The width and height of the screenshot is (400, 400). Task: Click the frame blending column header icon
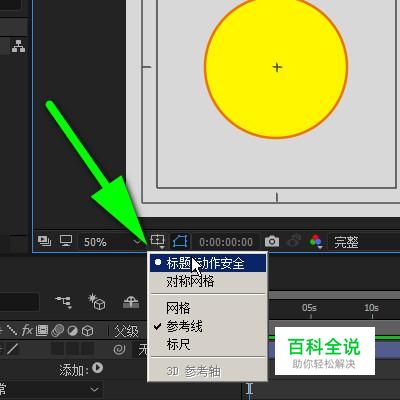42,331
